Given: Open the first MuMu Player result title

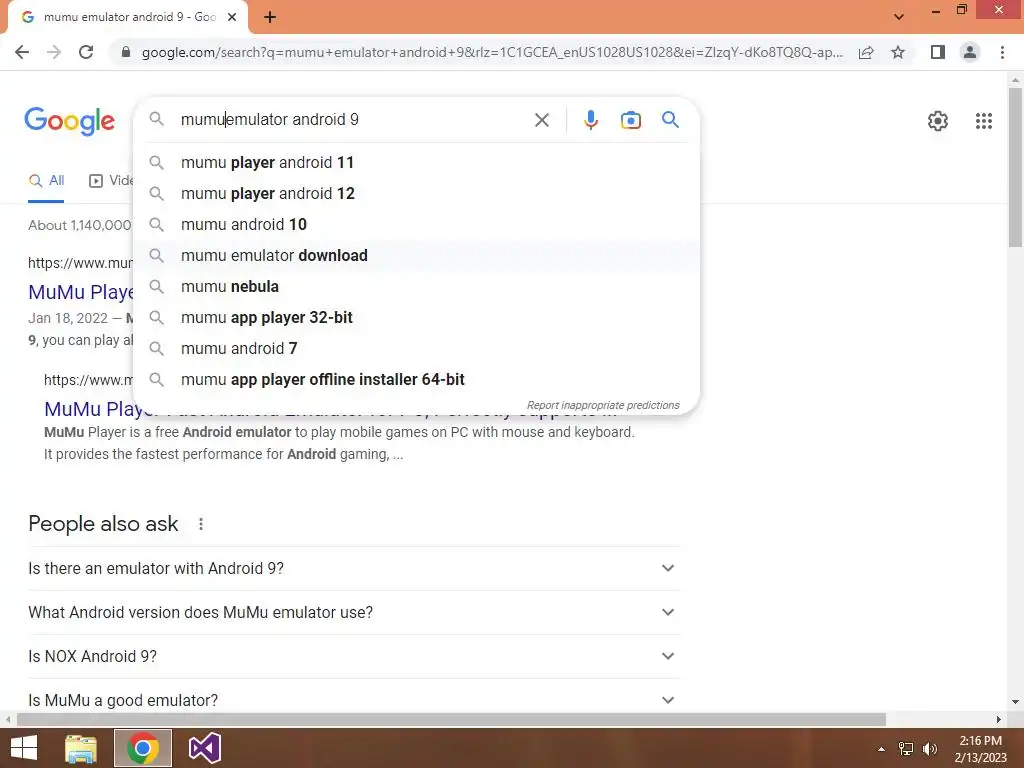Looking at the screenshot, I should [x=81, y=292].
